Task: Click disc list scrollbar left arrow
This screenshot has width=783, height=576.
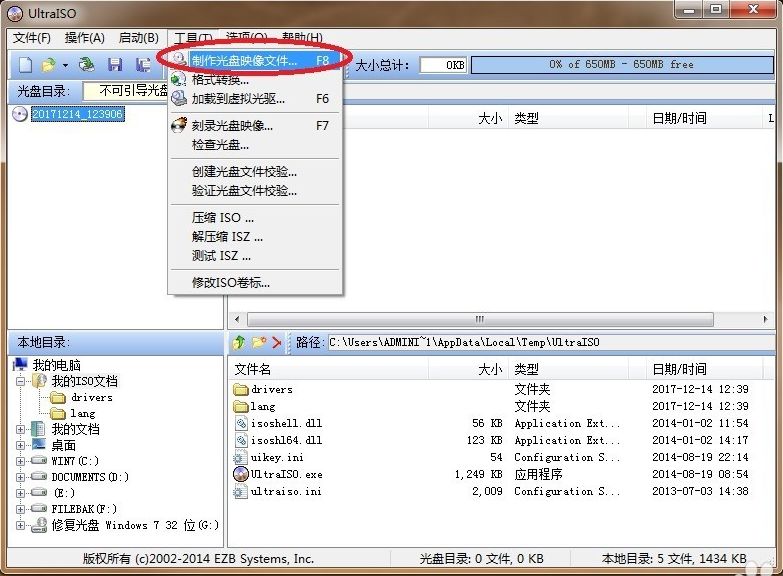Action: pyautogui.click(x=237, y=319)
